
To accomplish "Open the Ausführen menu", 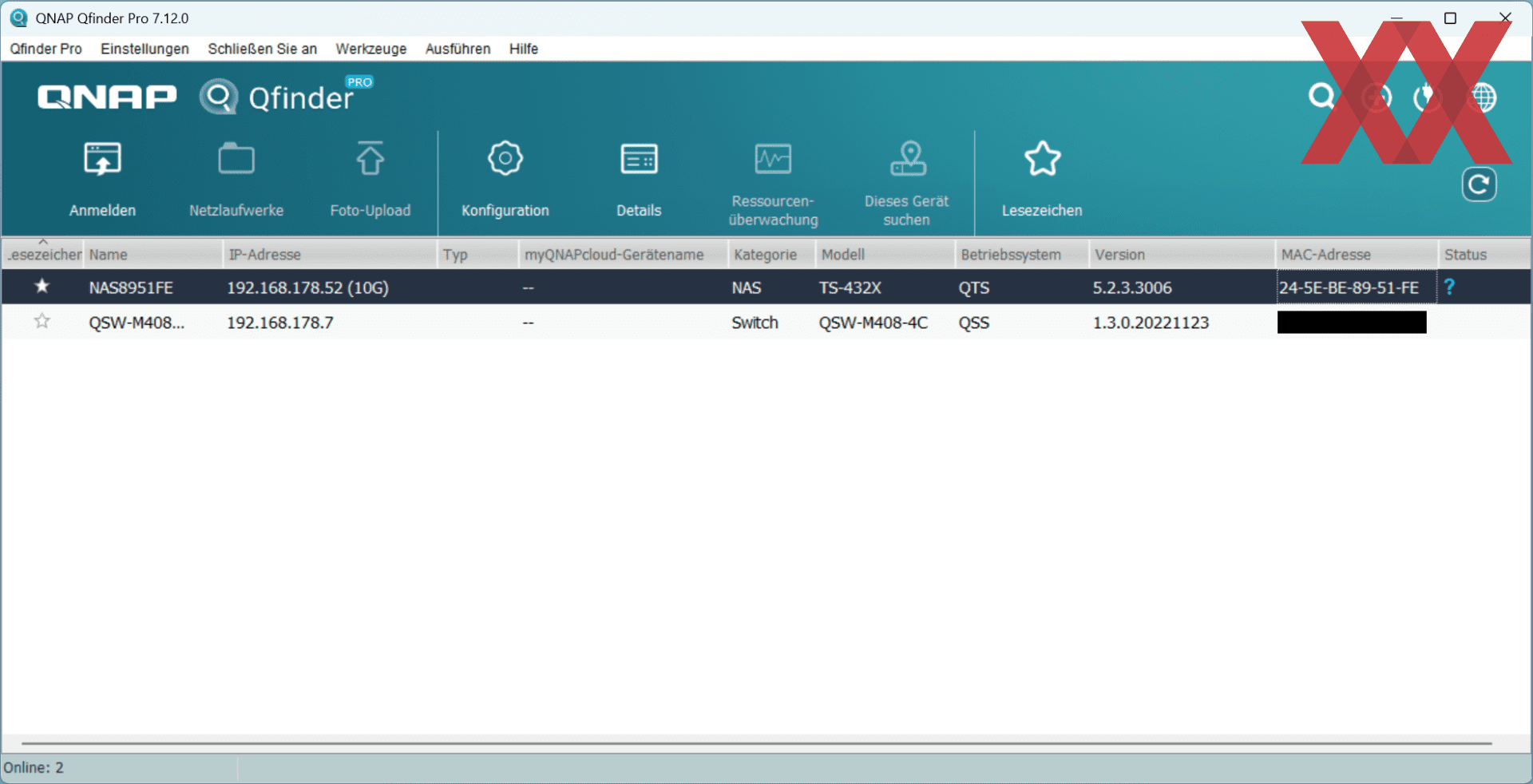I will pyautogui.click(x=458, y=49).
